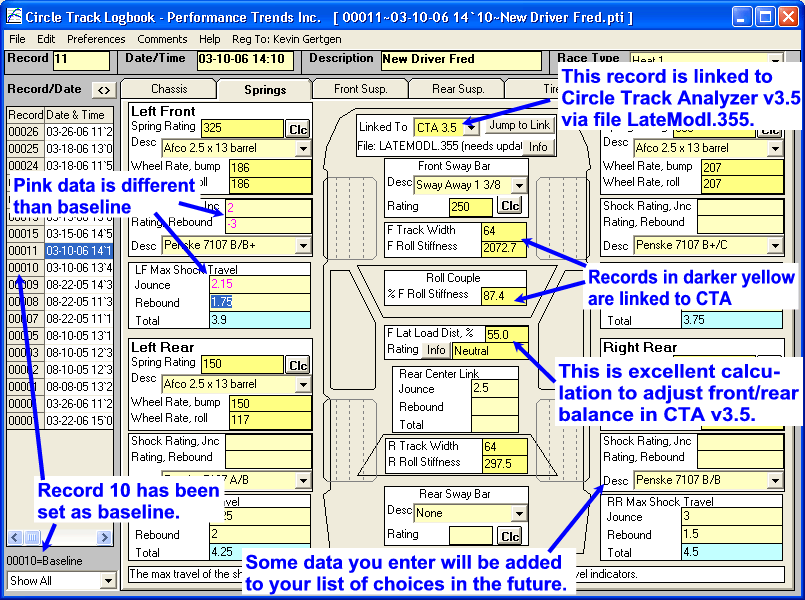Click the Left Front Spring Rating field 325
The height and width of the screenshot is (600, 805).
pyautogui.click(x=242, y=128)
